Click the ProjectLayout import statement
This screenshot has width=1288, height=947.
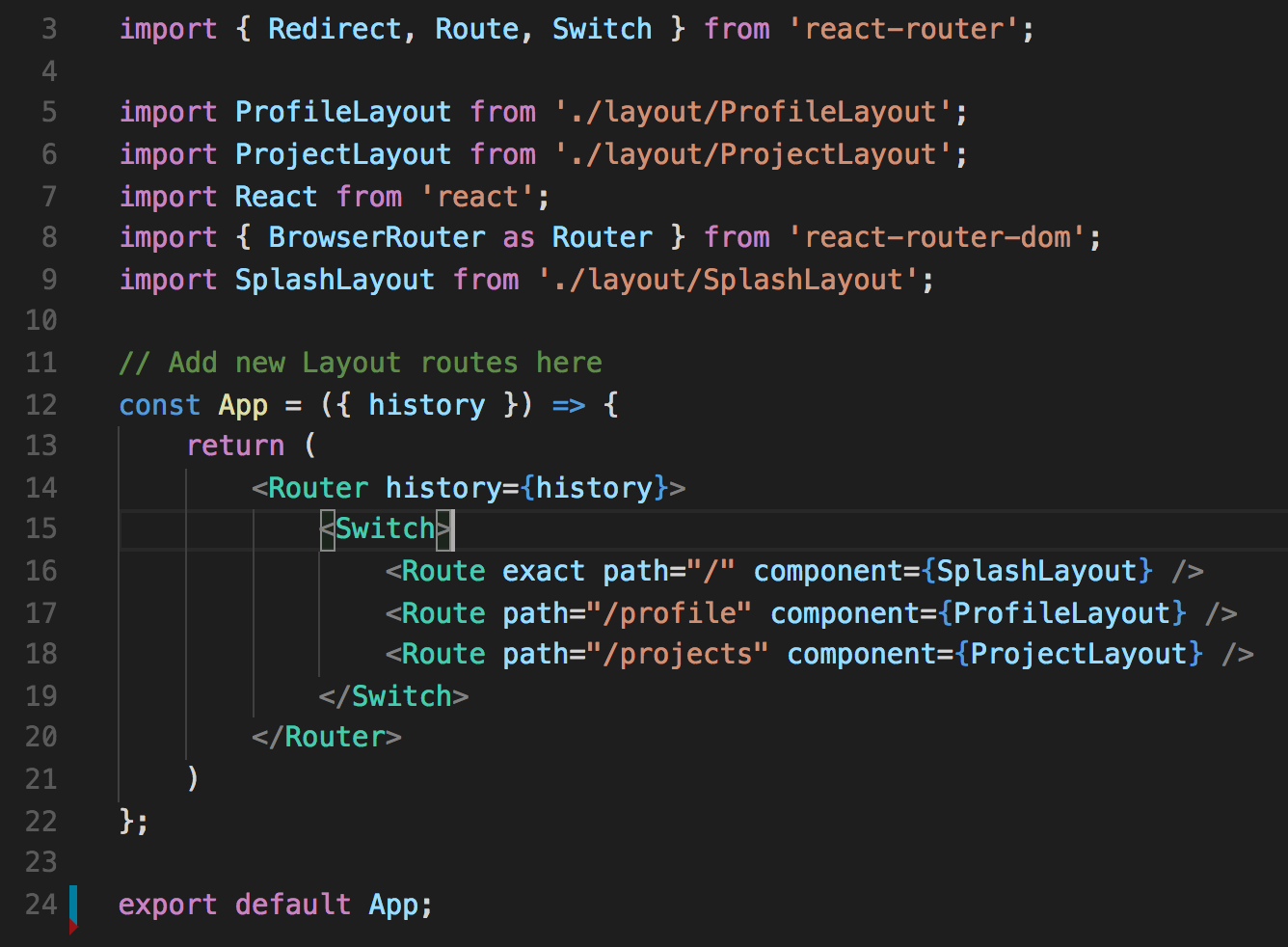point(540,153)
